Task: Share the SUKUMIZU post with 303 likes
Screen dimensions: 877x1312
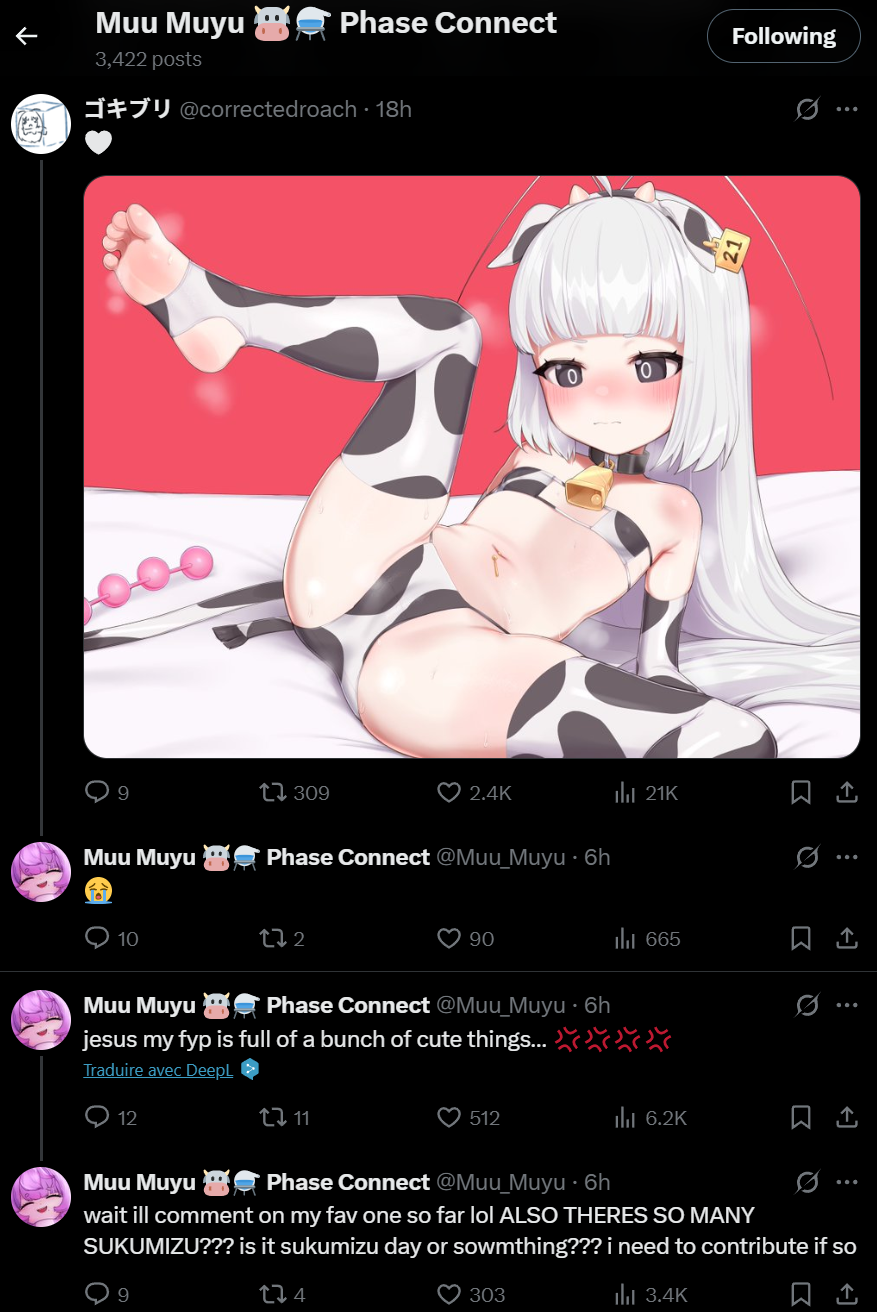Action: pos(846,1295)
